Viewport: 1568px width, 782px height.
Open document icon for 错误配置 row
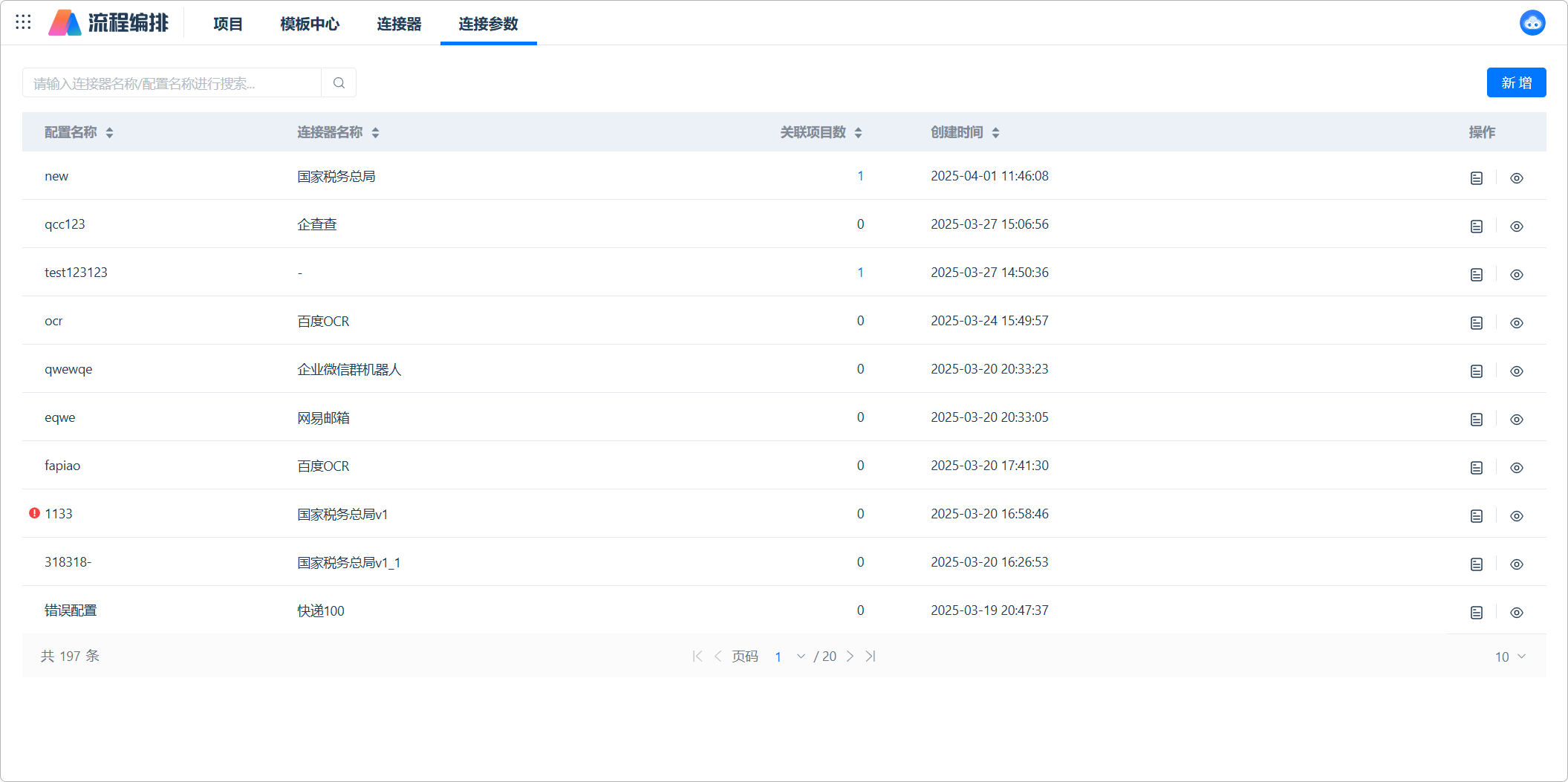pos(1476,613)
